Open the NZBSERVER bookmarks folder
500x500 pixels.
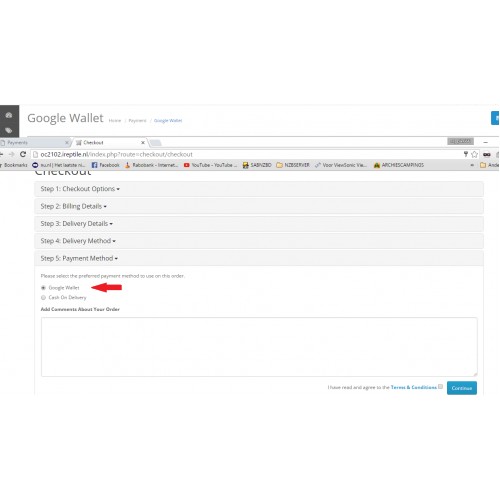coord(293,165)
